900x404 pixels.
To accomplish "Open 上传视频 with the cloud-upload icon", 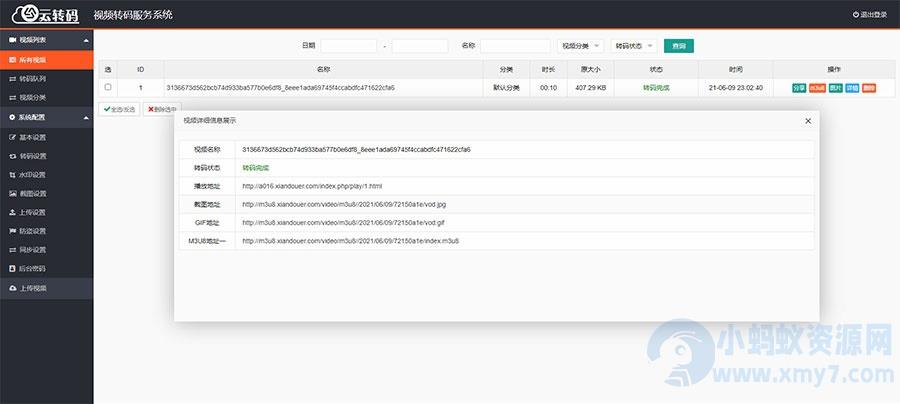I will (46, 289).
